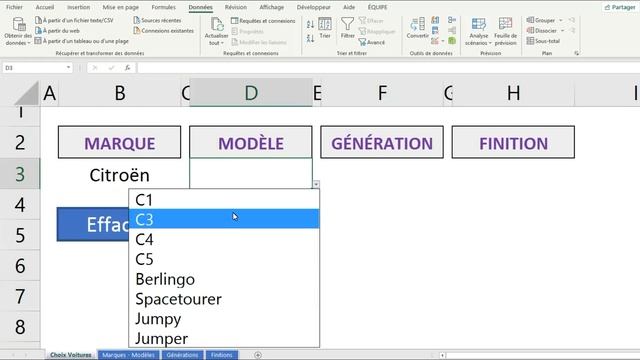Image resolution: width=640 pixels, height=360 pixels.
Task: Open Analyse scénarios menu
Action: 478,31
